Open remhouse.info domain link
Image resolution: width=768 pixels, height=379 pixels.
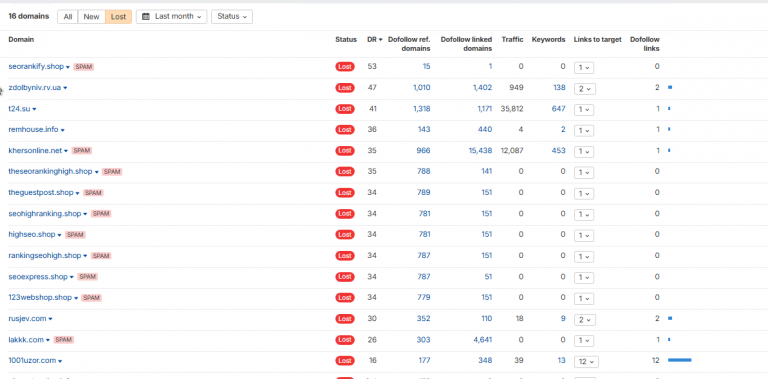click(33, 130)
